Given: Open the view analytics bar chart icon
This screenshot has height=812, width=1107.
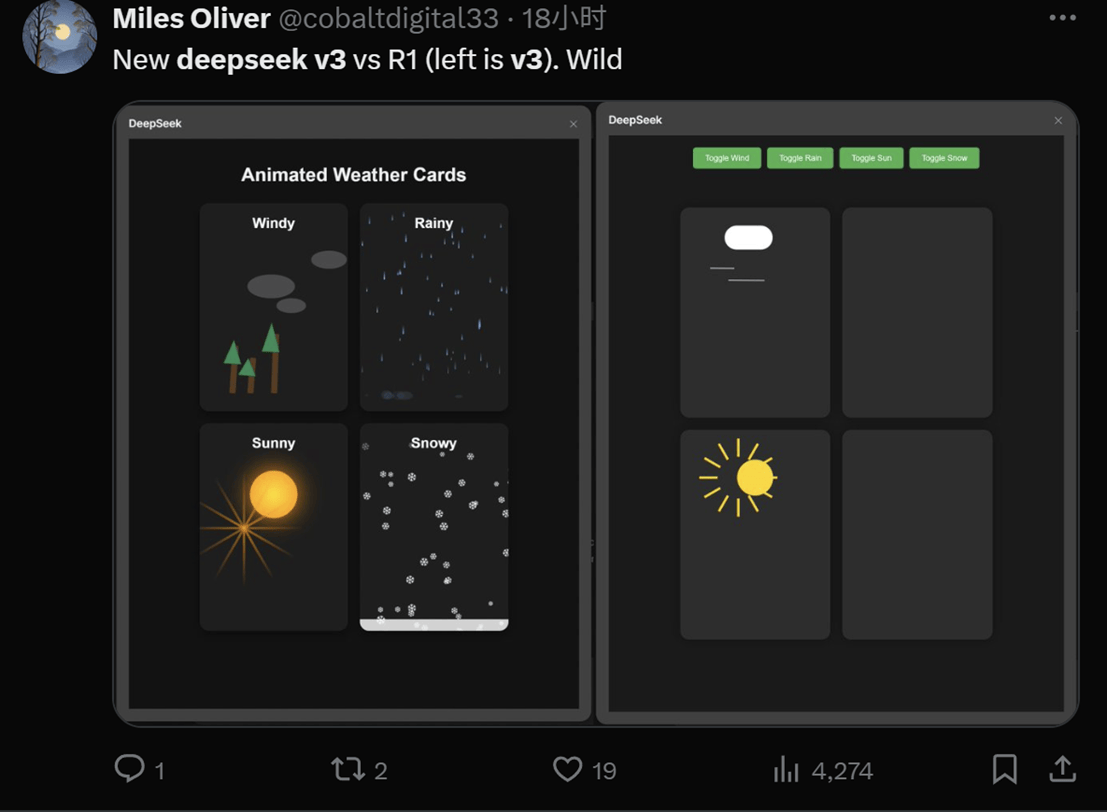Looking at the screenshot, I should 786,769.
